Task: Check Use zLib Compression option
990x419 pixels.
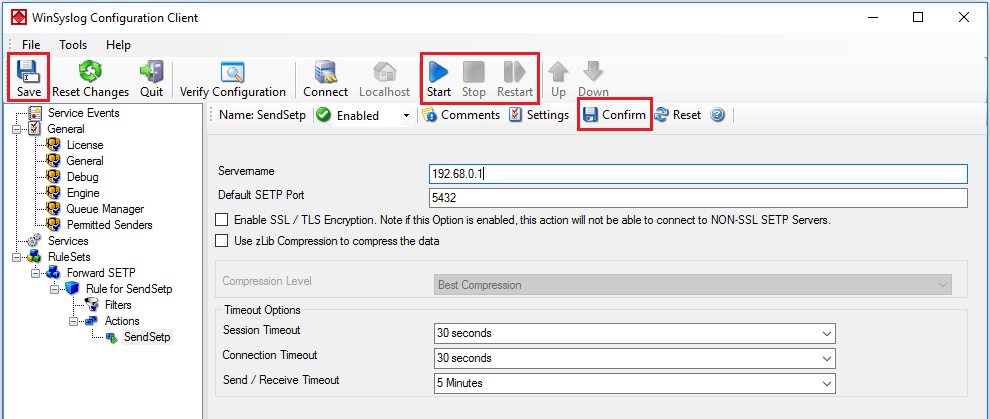Action: tap(222, 241)
